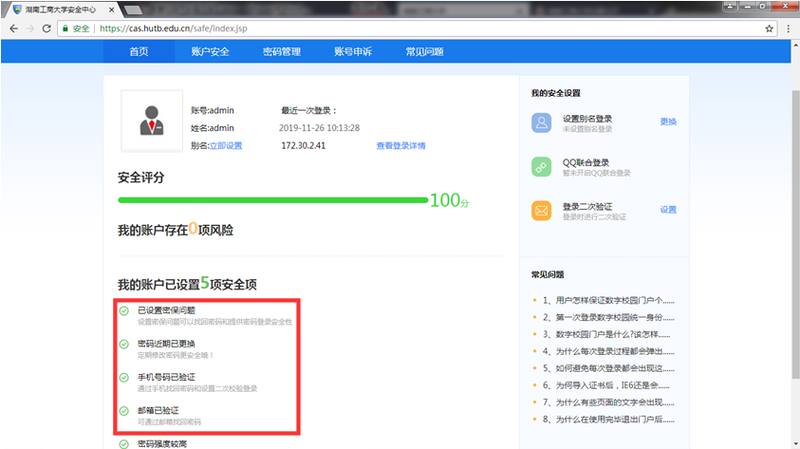Open FAQ 5 如何避免每次登录都会出现这
This screenshot has width=800, height=449.
click(x=608, y=368)
